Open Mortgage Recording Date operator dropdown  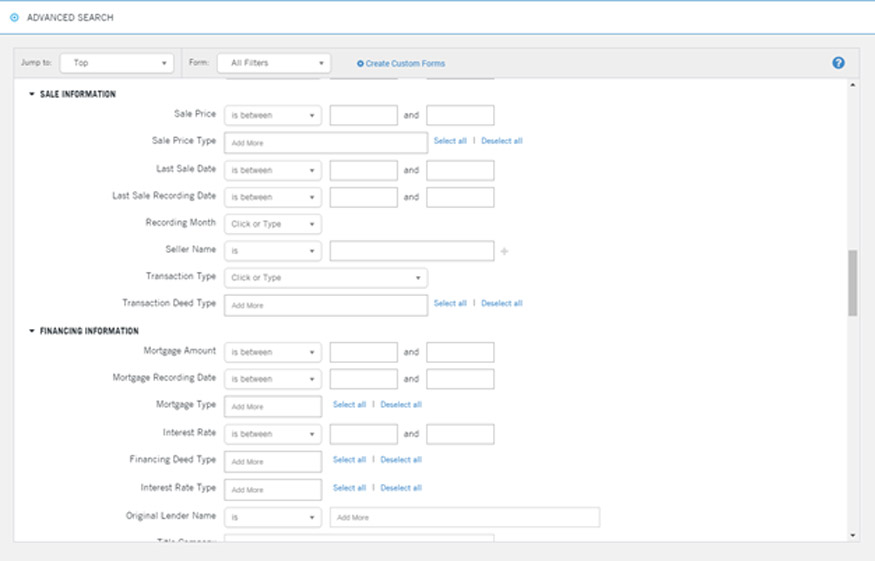pyautogui.click(x=273, y=379)
